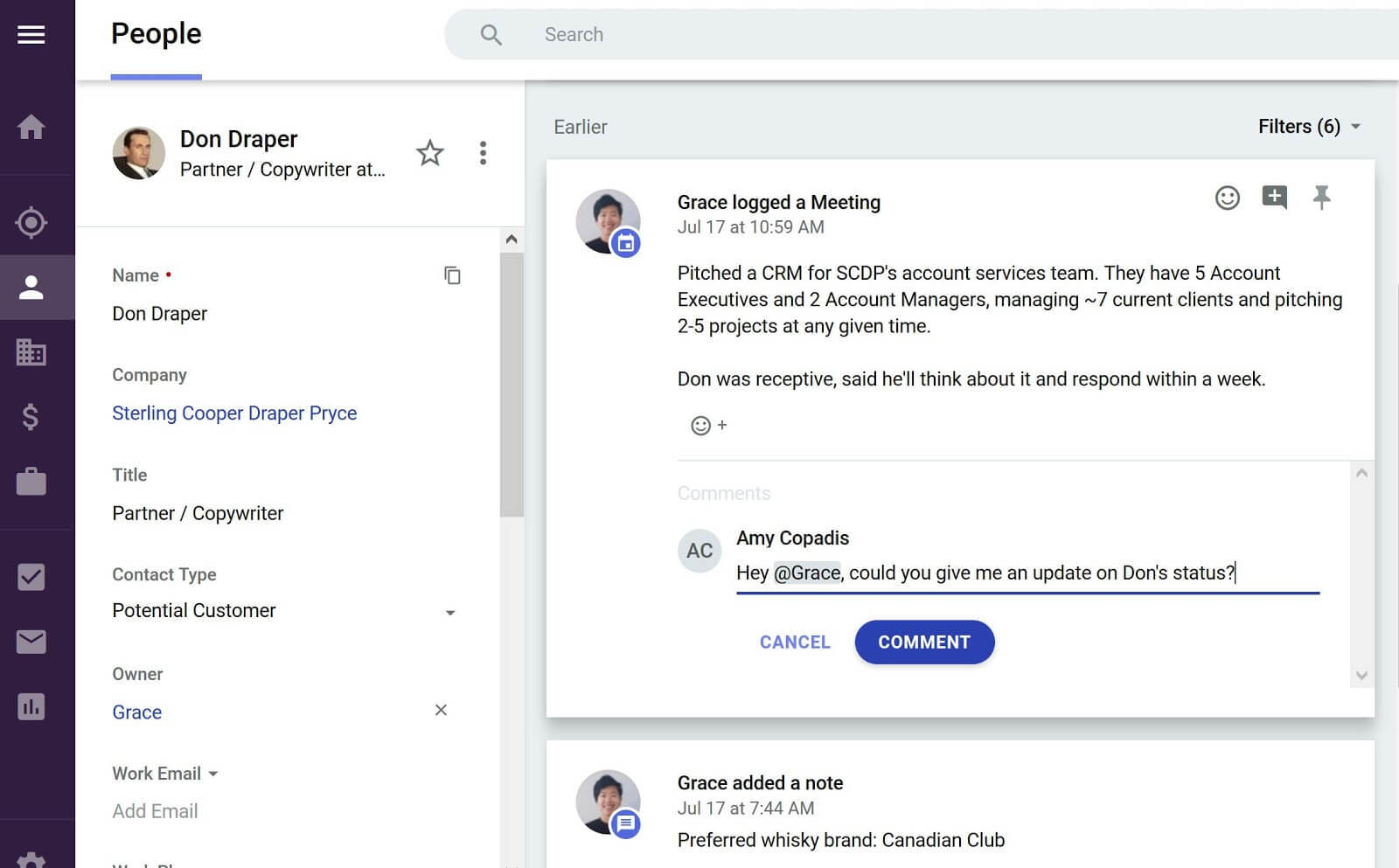The image size is (1399, 868).
Task: Click comments scroll up arrow
Action: 1361,473
